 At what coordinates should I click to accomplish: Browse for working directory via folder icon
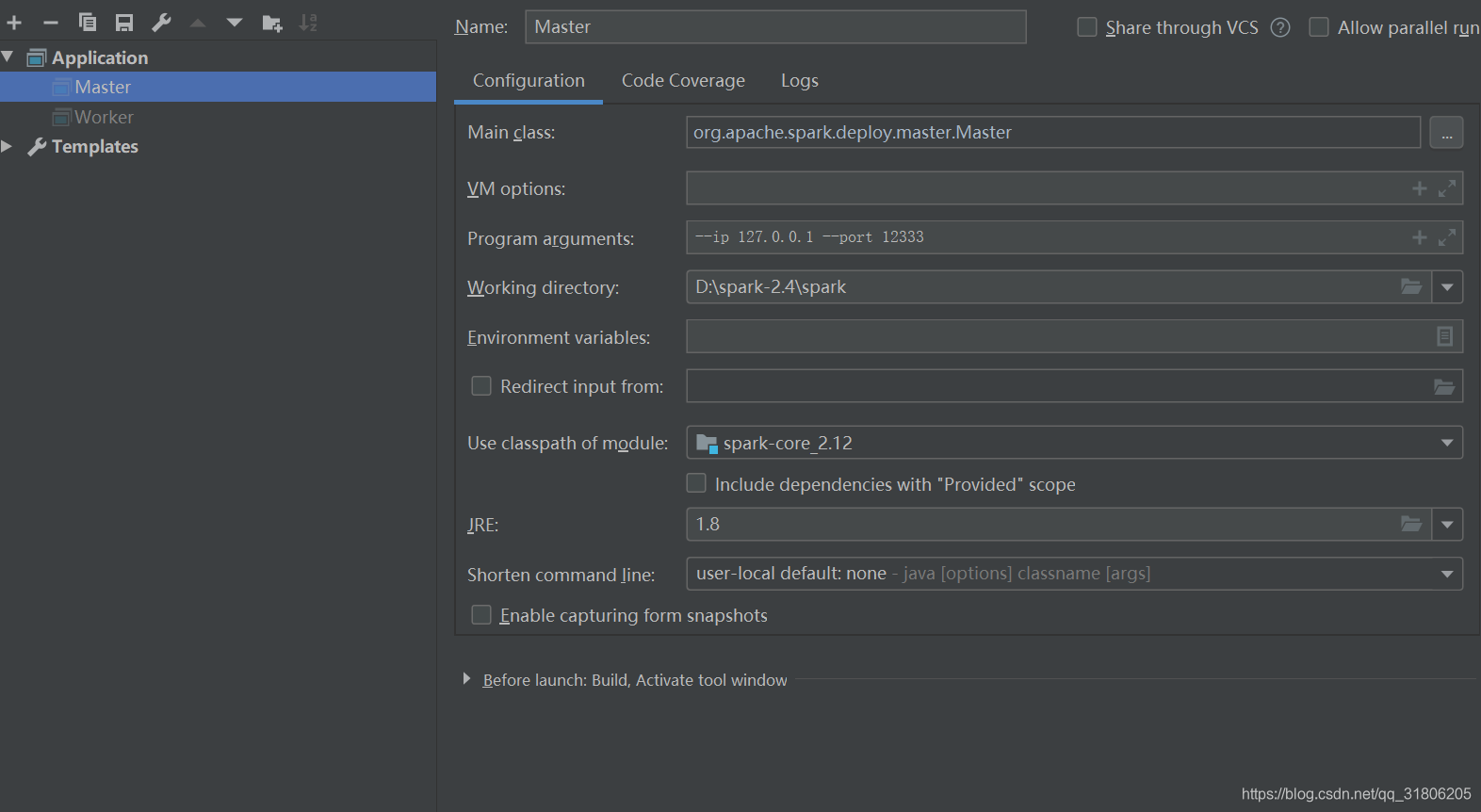click(x=1411, y=286)
